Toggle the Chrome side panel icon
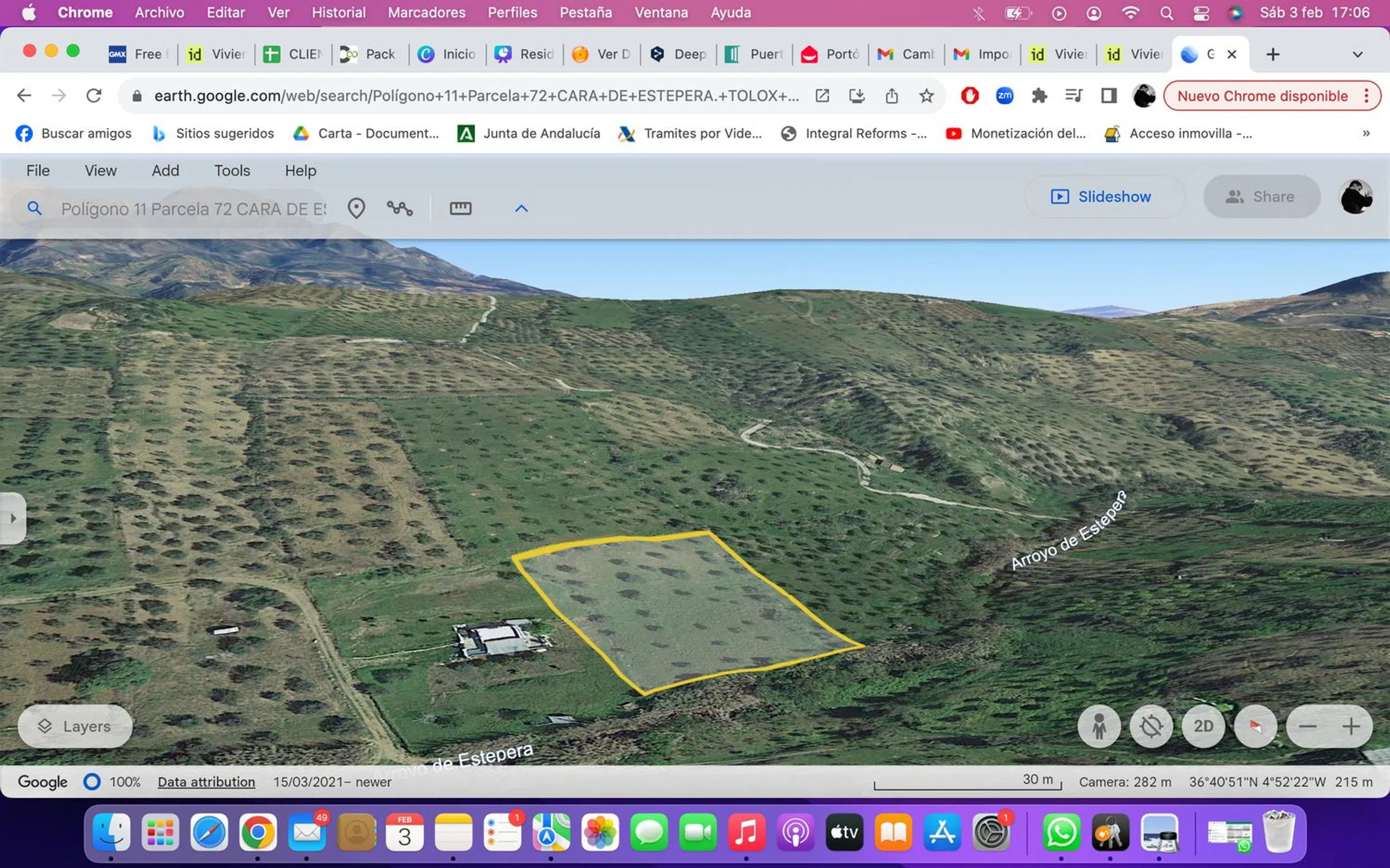Screen dimensions: 1390x868 click(1109, 95)
